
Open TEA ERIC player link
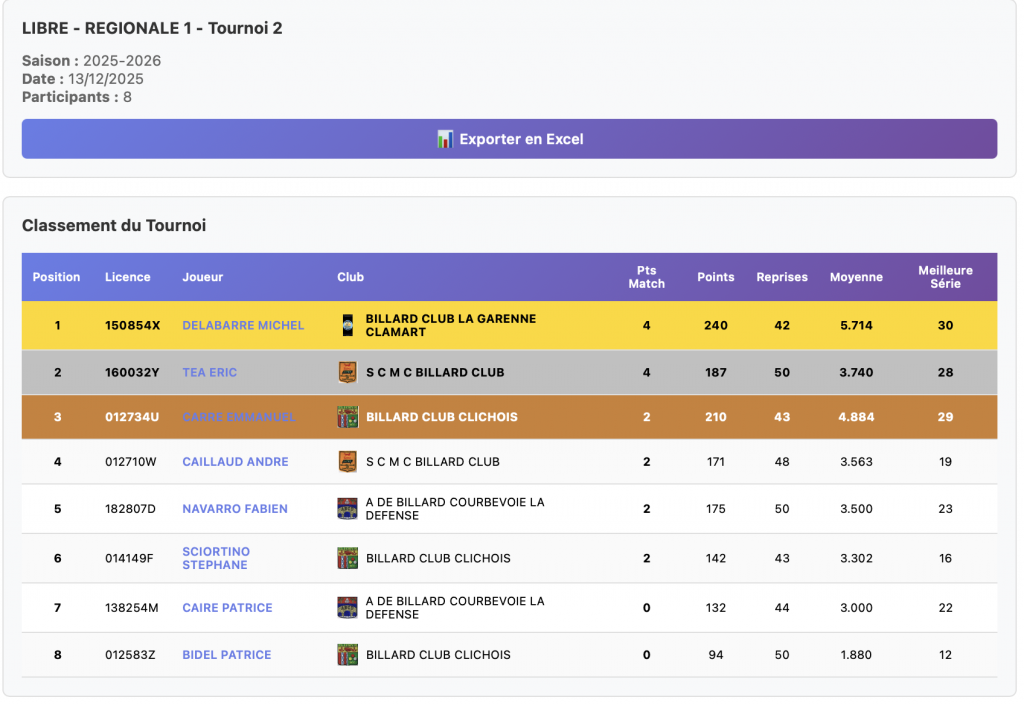click(209, 373)
